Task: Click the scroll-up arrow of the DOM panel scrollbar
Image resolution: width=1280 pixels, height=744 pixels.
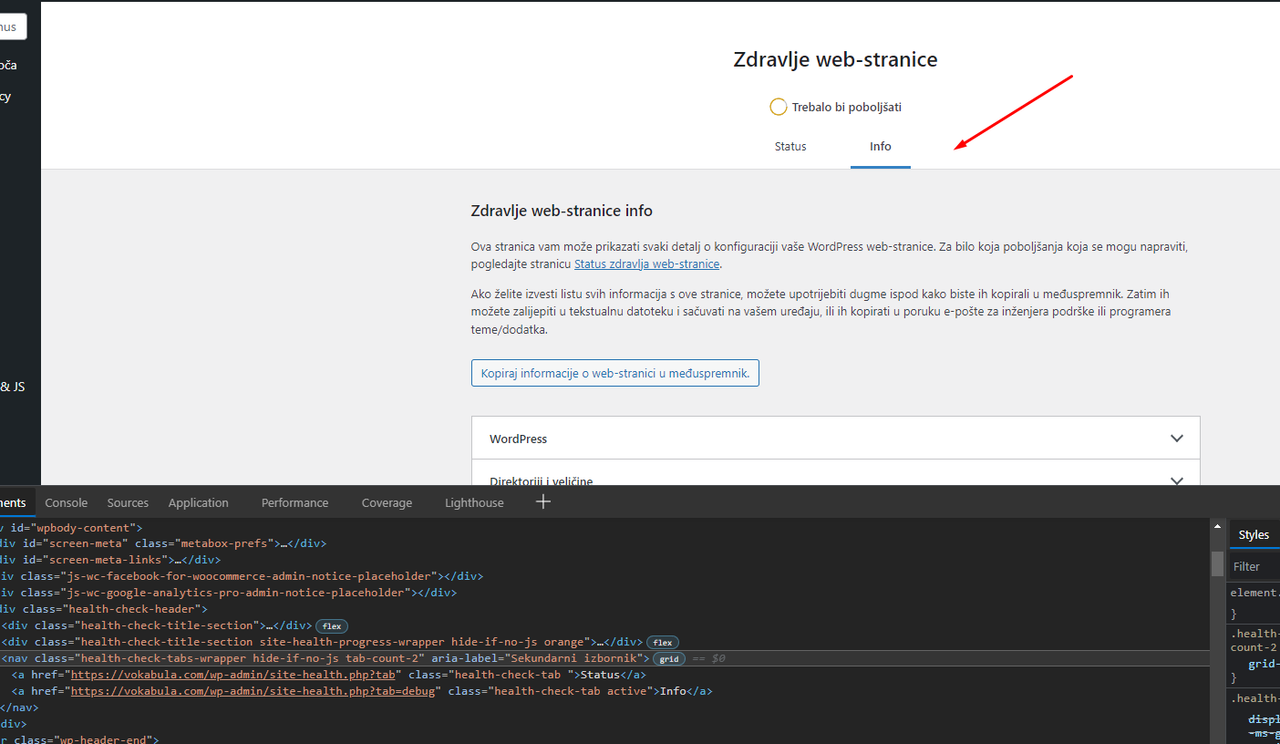Action: pos(1217,526)
